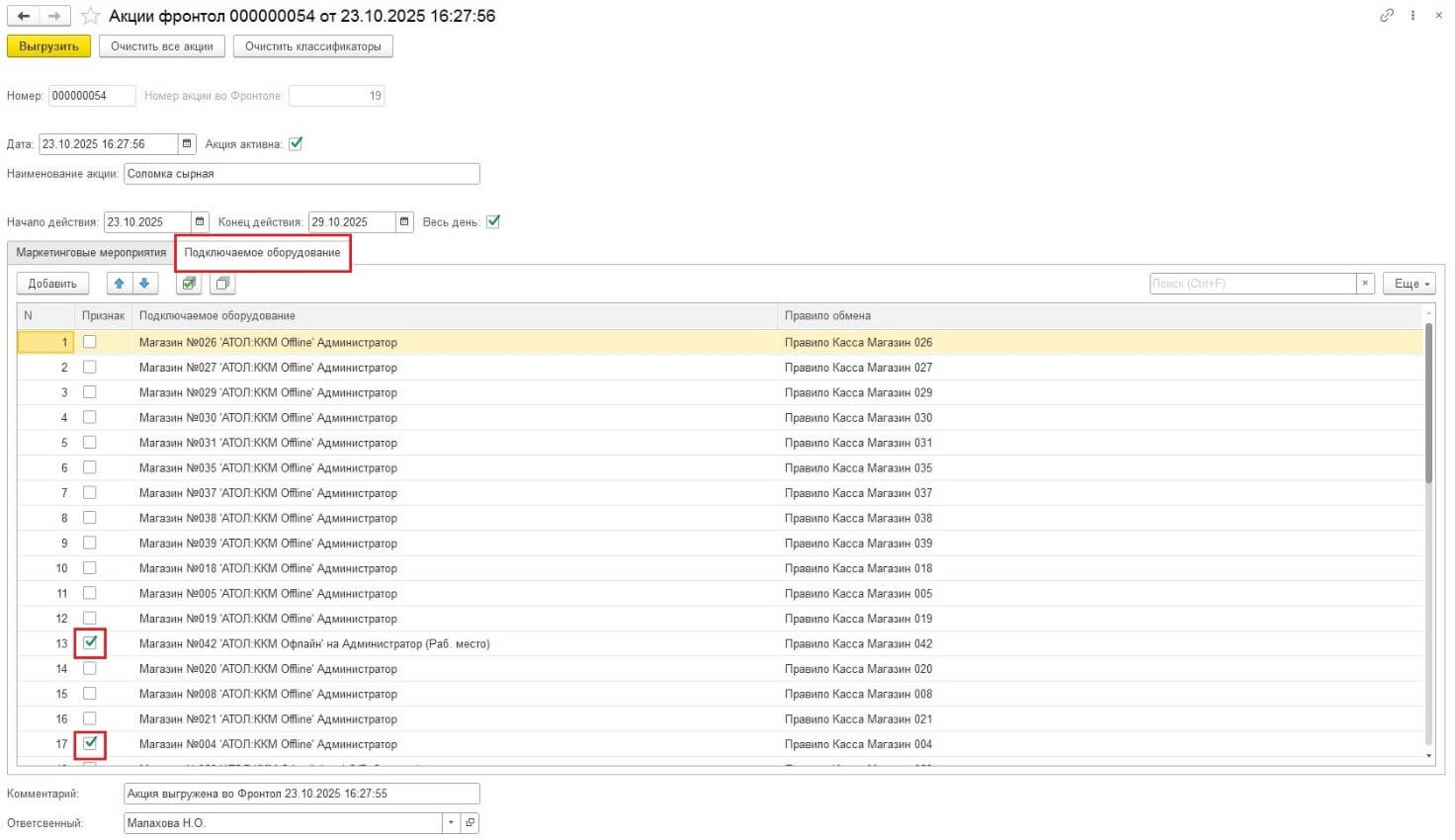1455x840 pixels.
Task: Copy link to document via chain icon
Action: coord(1387,16)
